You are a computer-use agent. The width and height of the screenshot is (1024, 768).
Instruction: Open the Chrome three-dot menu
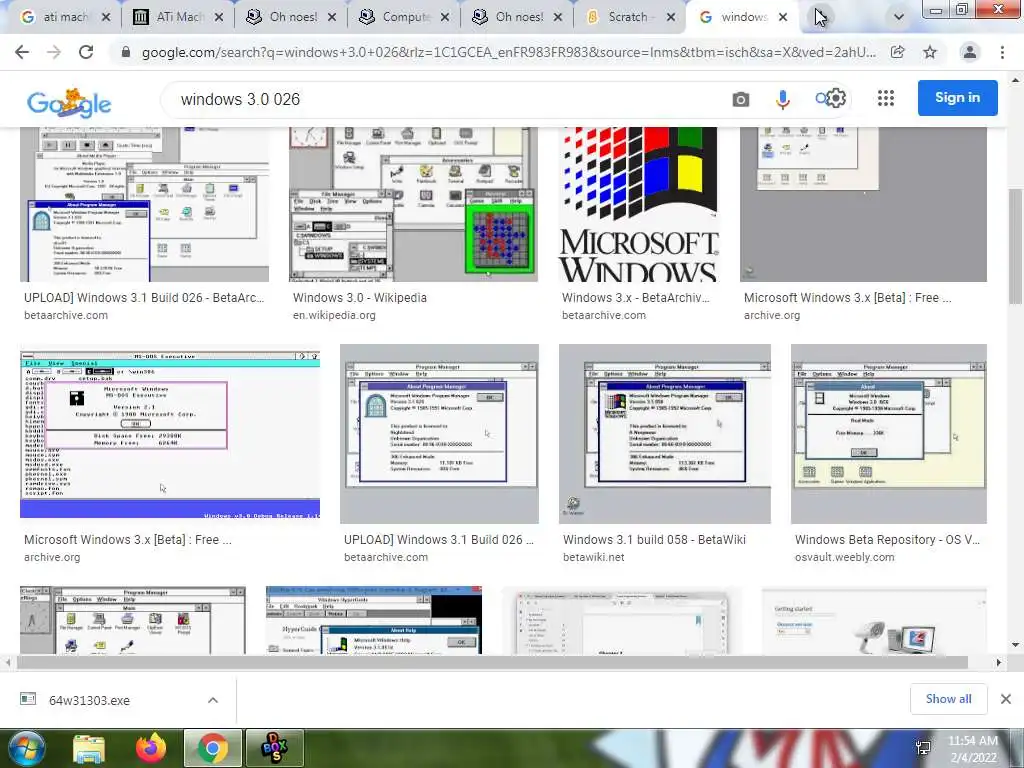1002,52
